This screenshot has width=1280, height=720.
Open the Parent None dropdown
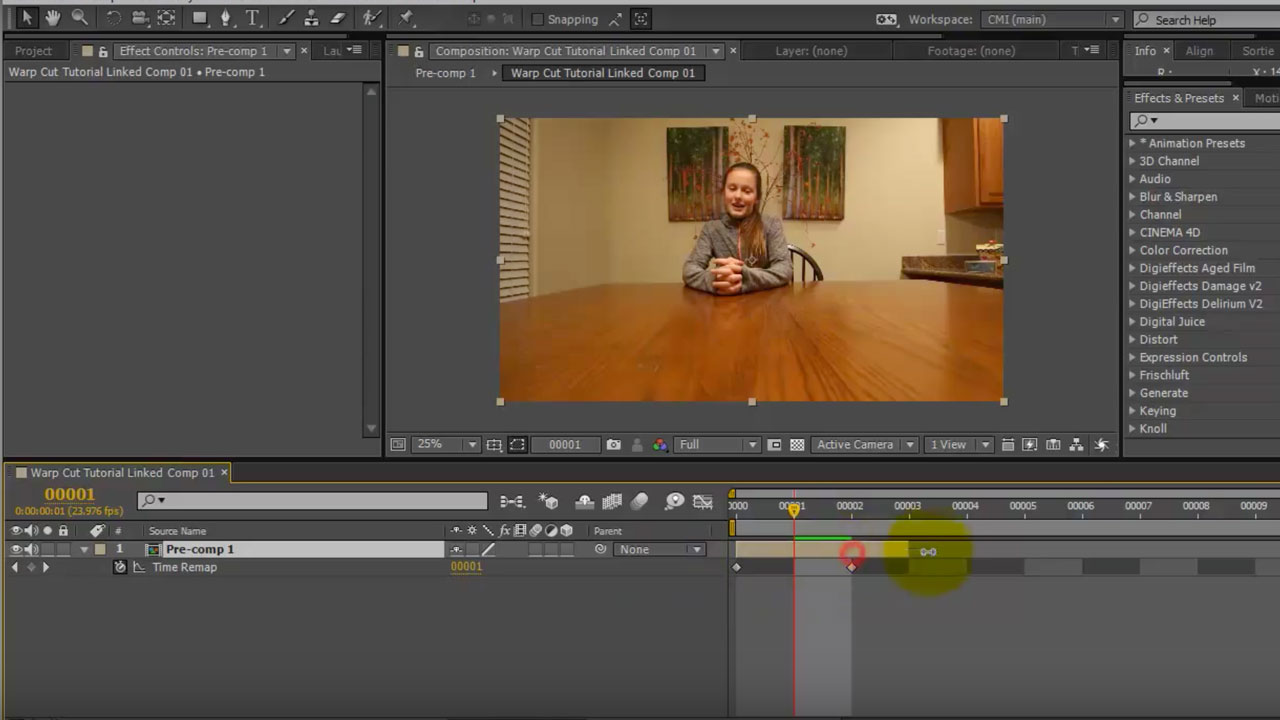(658, 550)
